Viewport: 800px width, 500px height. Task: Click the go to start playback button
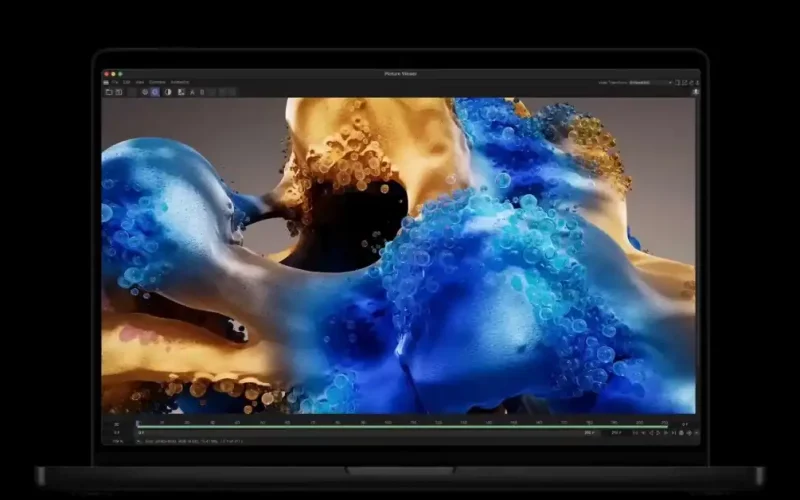click(x=635, y=433)
